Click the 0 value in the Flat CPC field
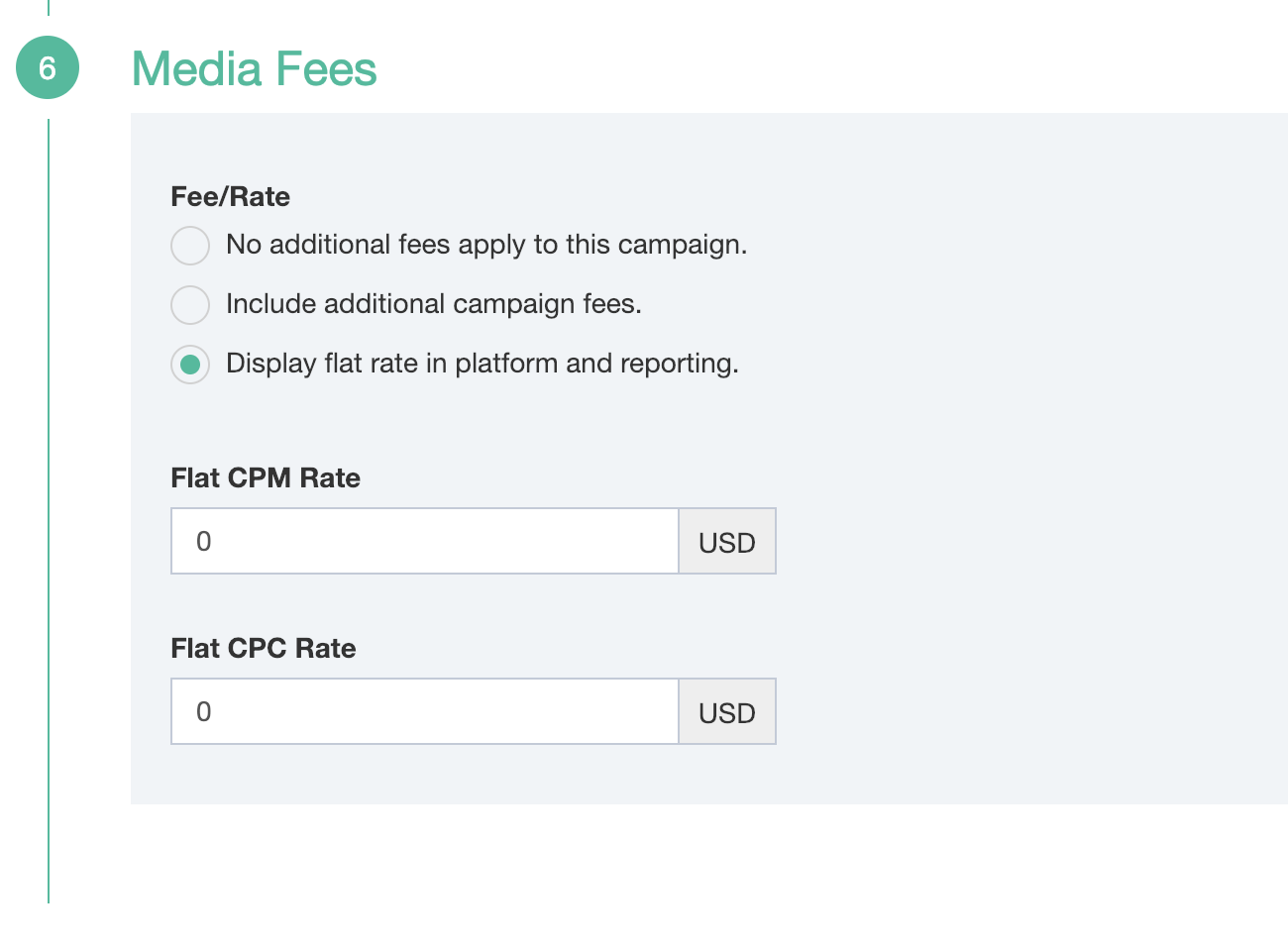The height and width of the screenshot is (949, 1288). 204,712
